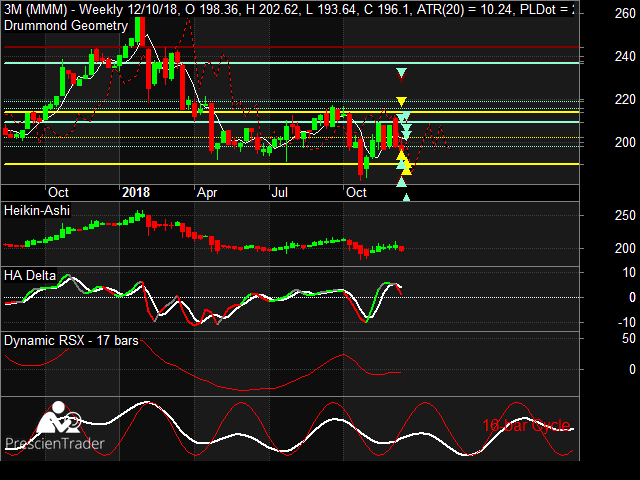
Task: Click the 0 label on Dynamic RSX axis
Action: click(x=632, y=369)
